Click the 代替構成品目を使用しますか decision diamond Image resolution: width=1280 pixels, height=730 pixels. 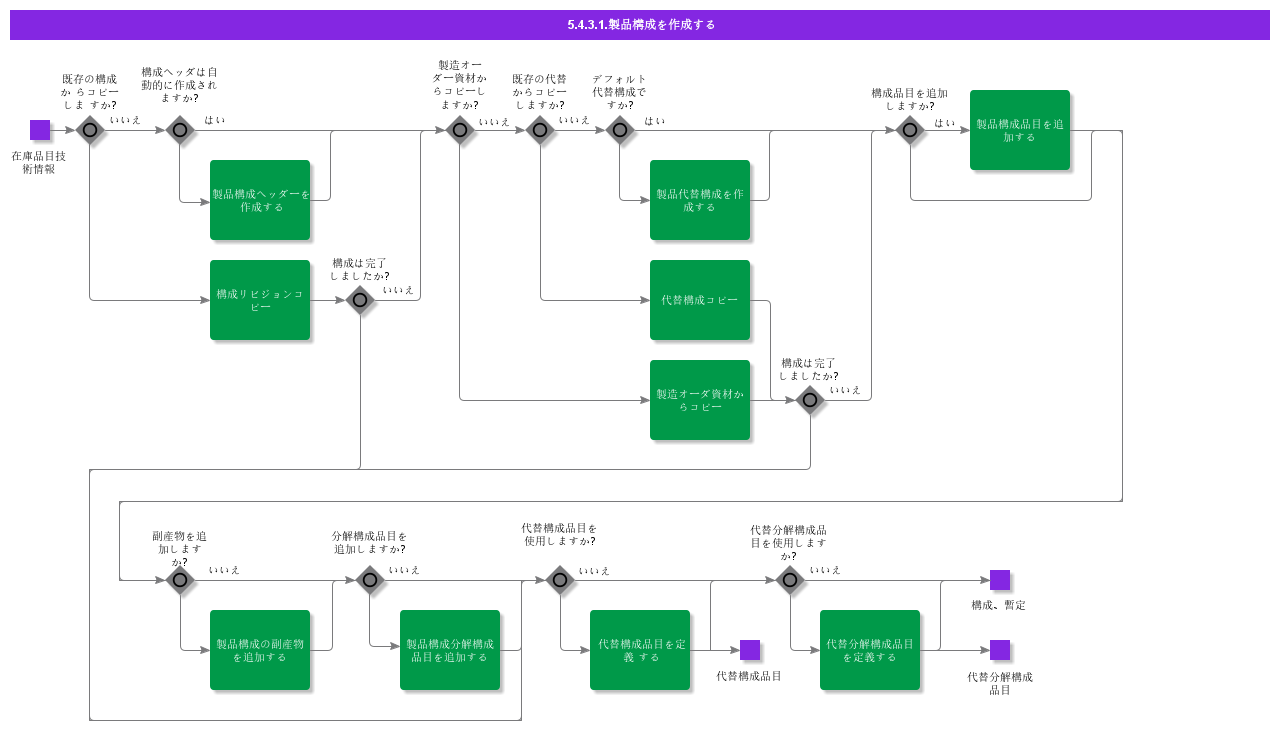coord(560,580)
